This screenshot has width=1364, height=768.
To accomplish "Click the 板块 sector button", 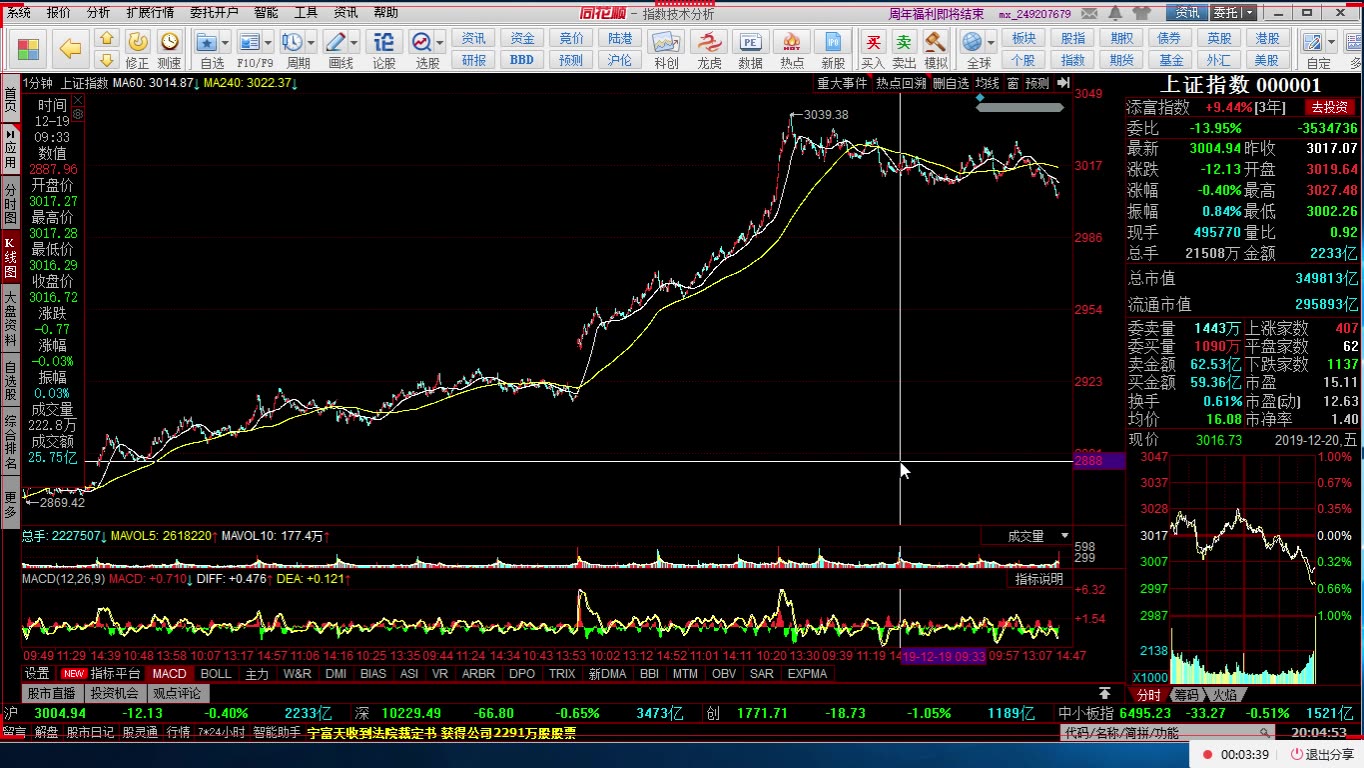I will [1024, 38].
